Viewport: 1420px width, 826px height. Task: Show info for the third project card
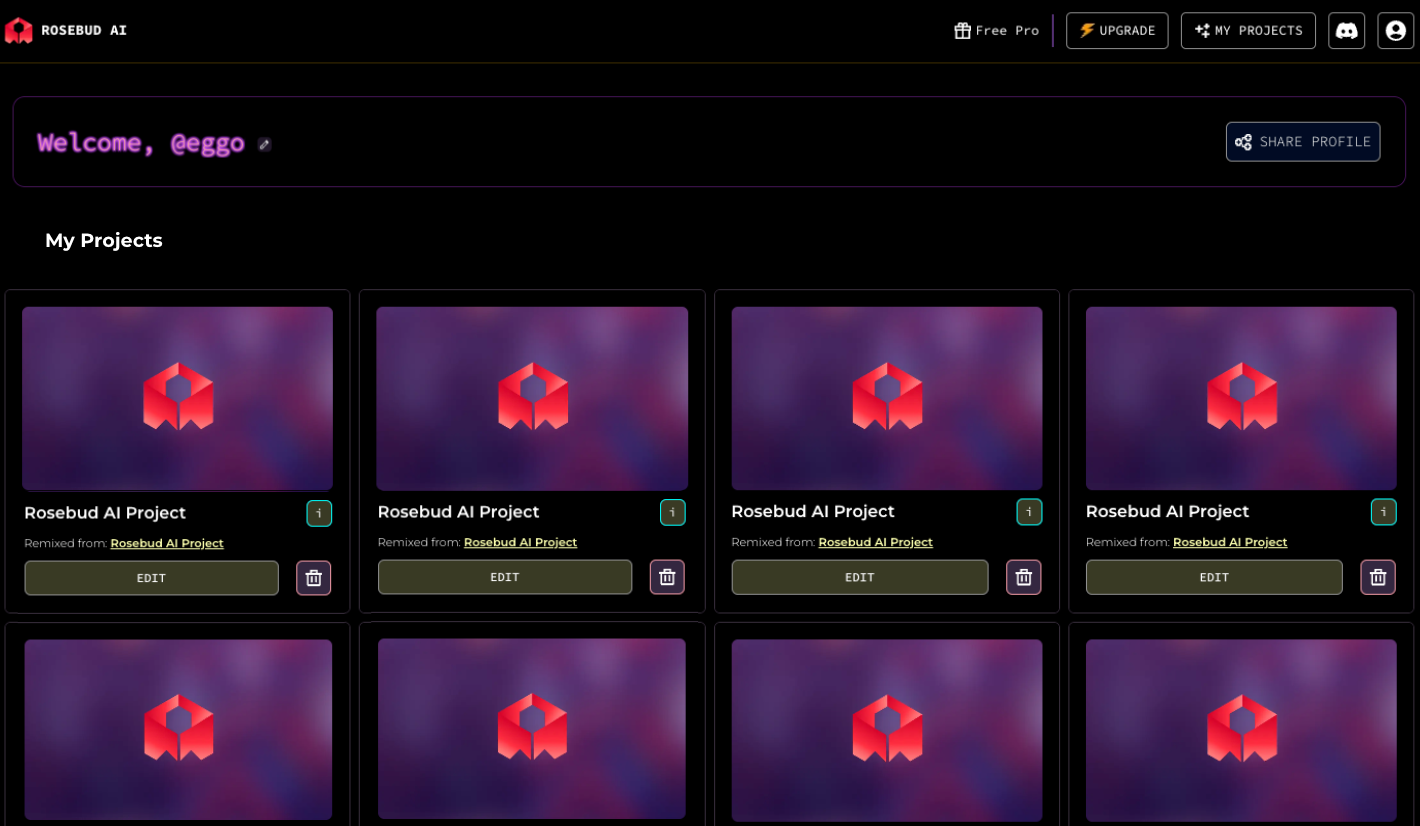1029,512
